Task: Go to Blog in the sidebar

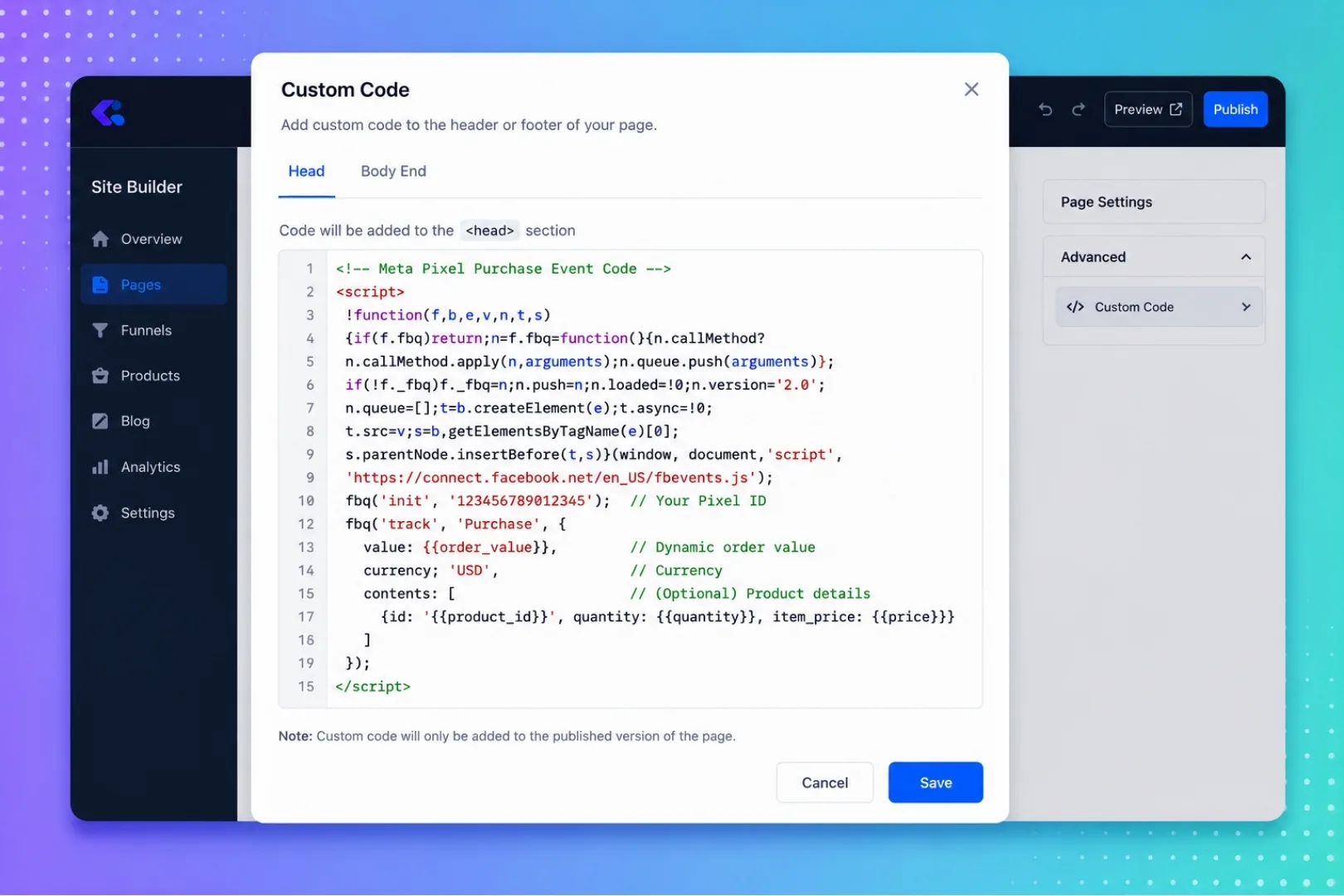Action: click(x=153, y=421)
